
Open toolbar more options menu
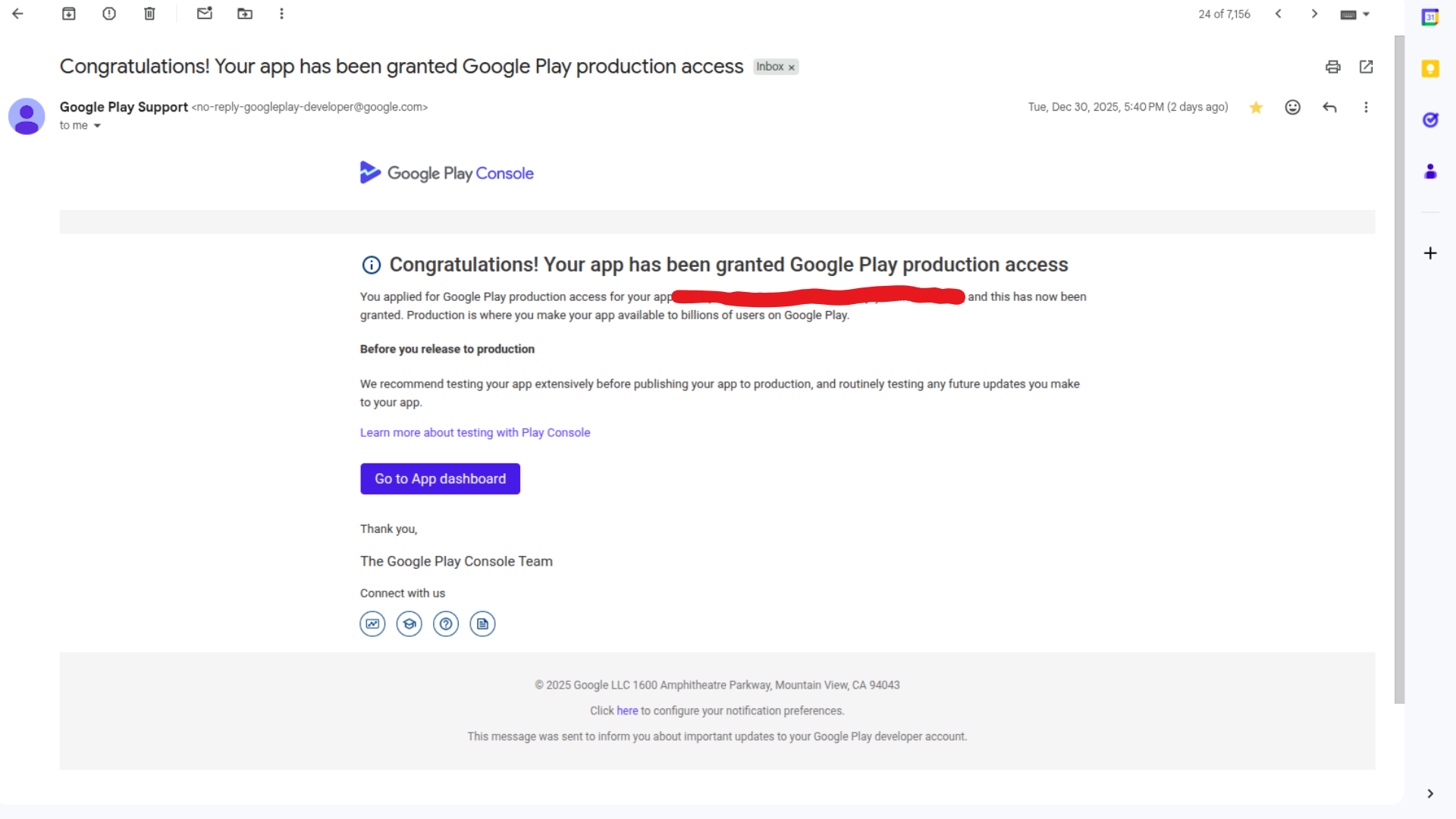tap(281, 14)
